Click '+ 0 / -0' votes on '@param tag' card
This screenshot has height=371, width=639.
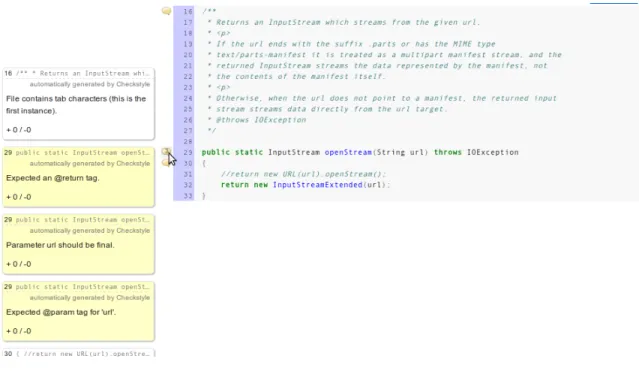tap(19, 331)
